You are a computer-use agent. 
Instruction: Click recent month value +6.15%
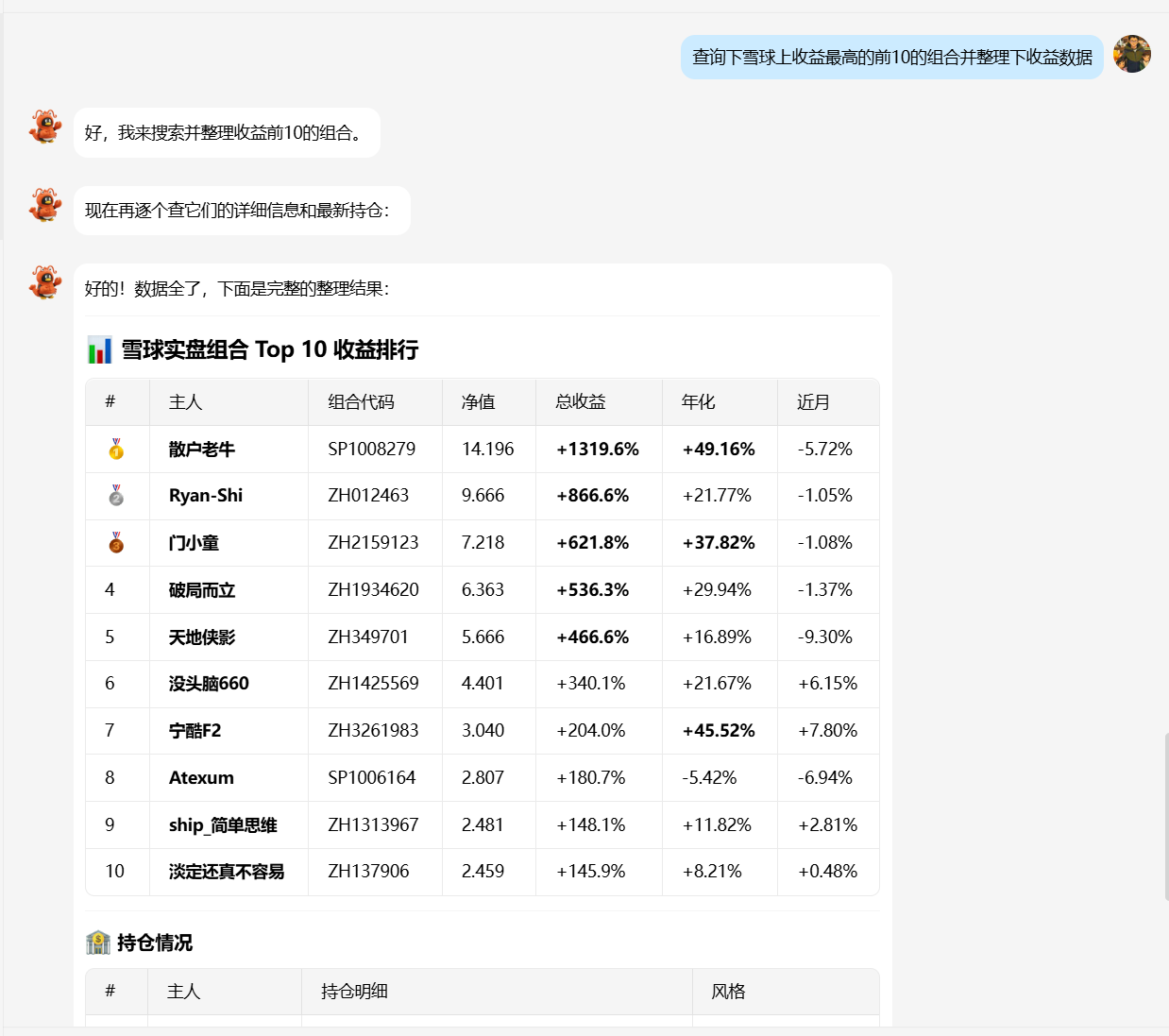(827, 684)
